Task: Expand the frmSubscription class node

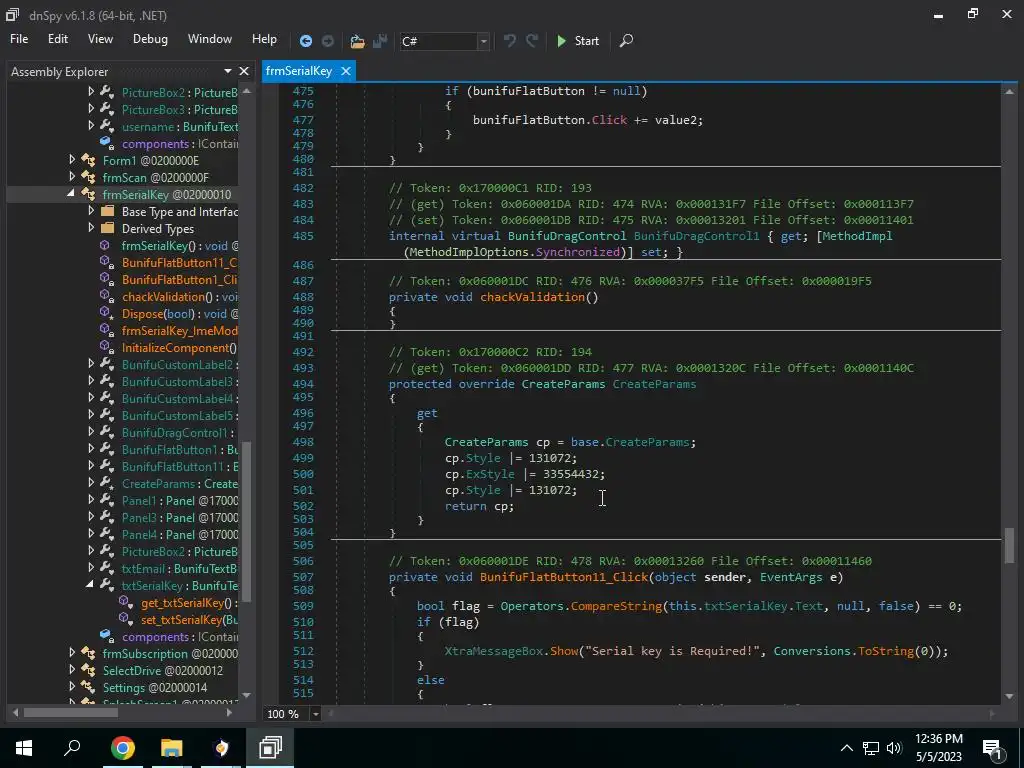Action: point(72,653)
